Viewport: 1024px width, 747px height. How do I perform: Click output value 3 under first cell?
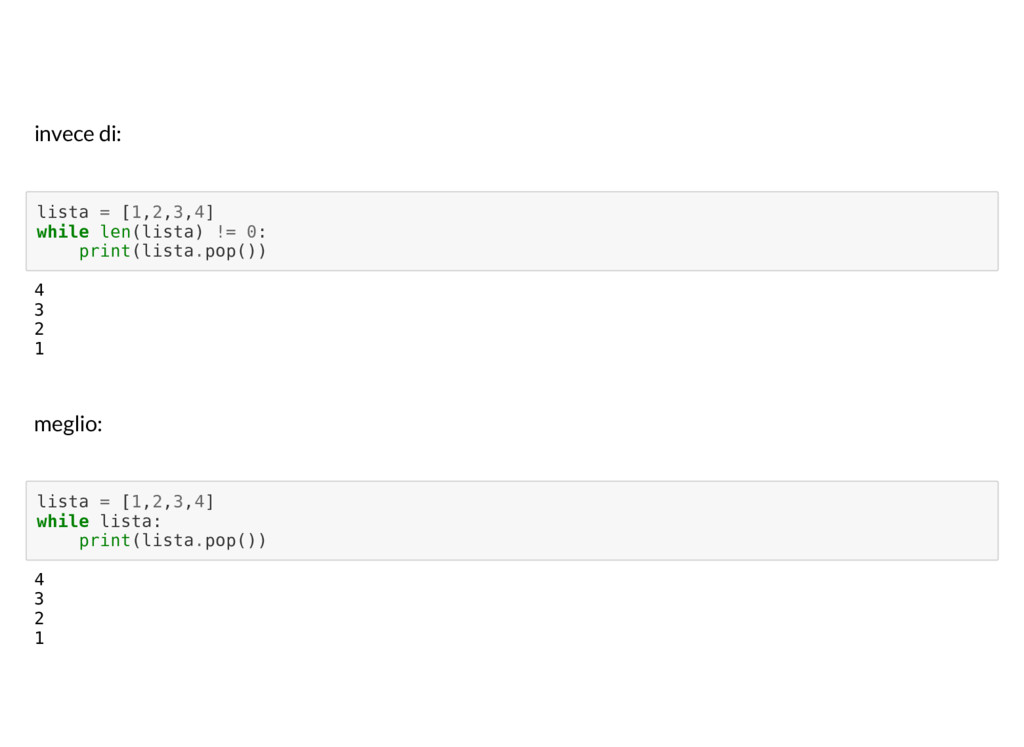pyautogui.click(x=39, y=310)
